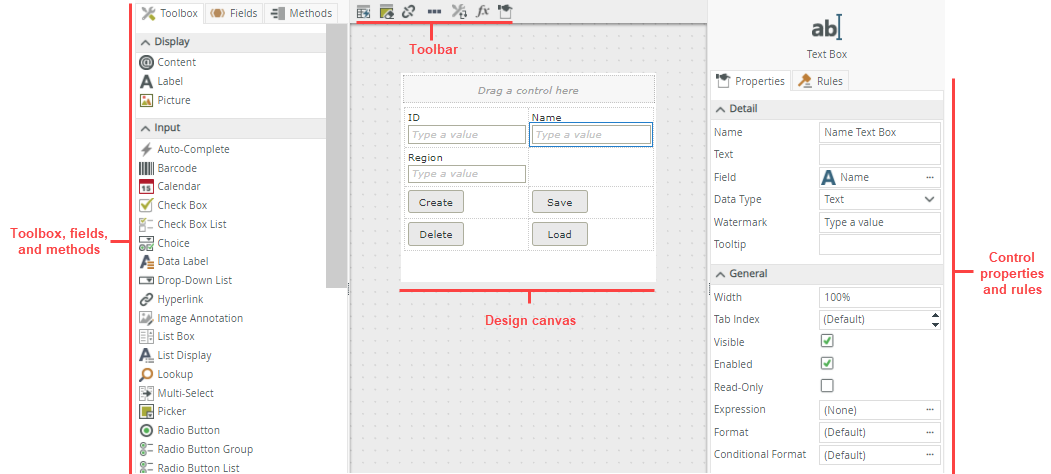Image resolution: width=1051 pixels, height=474 pixels.
Task: Pick the Auto-Complete control
Action: click(x=184, y=150)
